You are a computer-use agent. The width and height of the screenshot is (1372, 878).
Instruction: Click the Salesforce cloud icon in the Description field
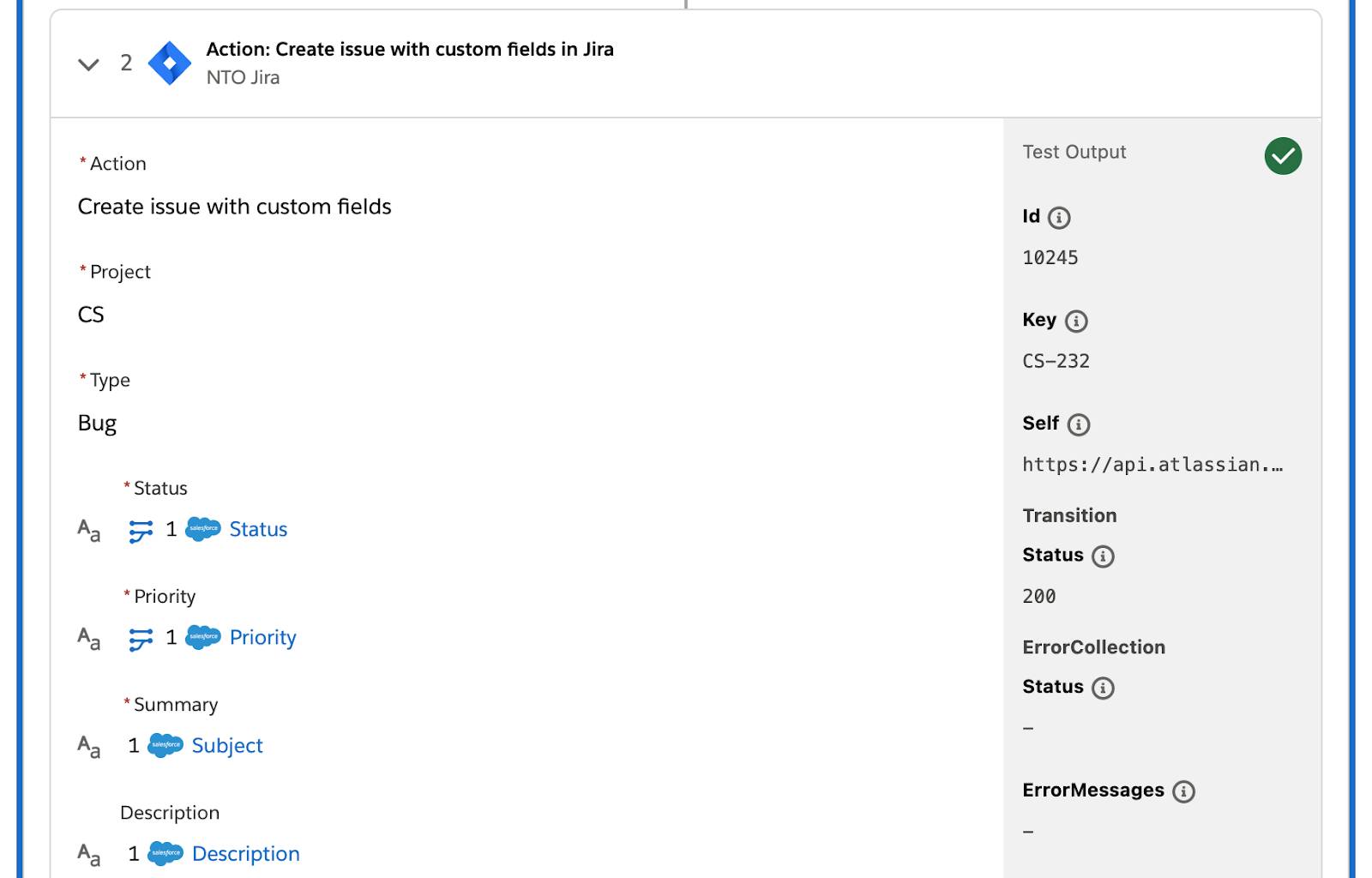(165, 853)
